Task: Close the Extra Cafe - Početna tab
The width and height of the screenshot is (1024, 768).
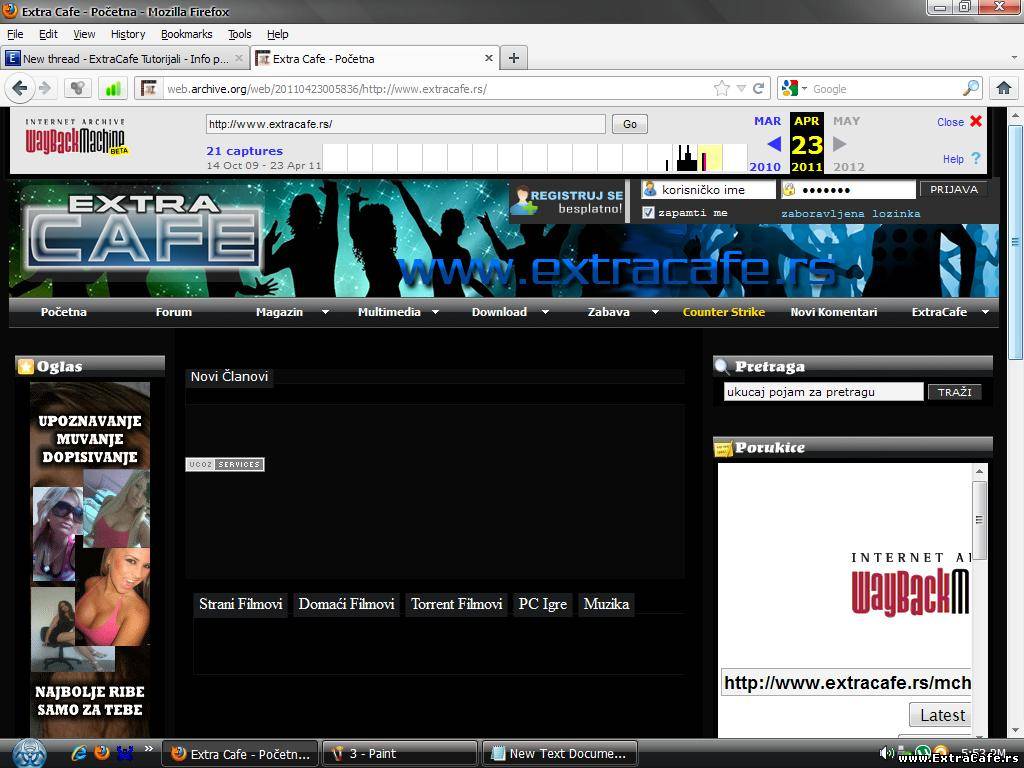Action: 488,58
